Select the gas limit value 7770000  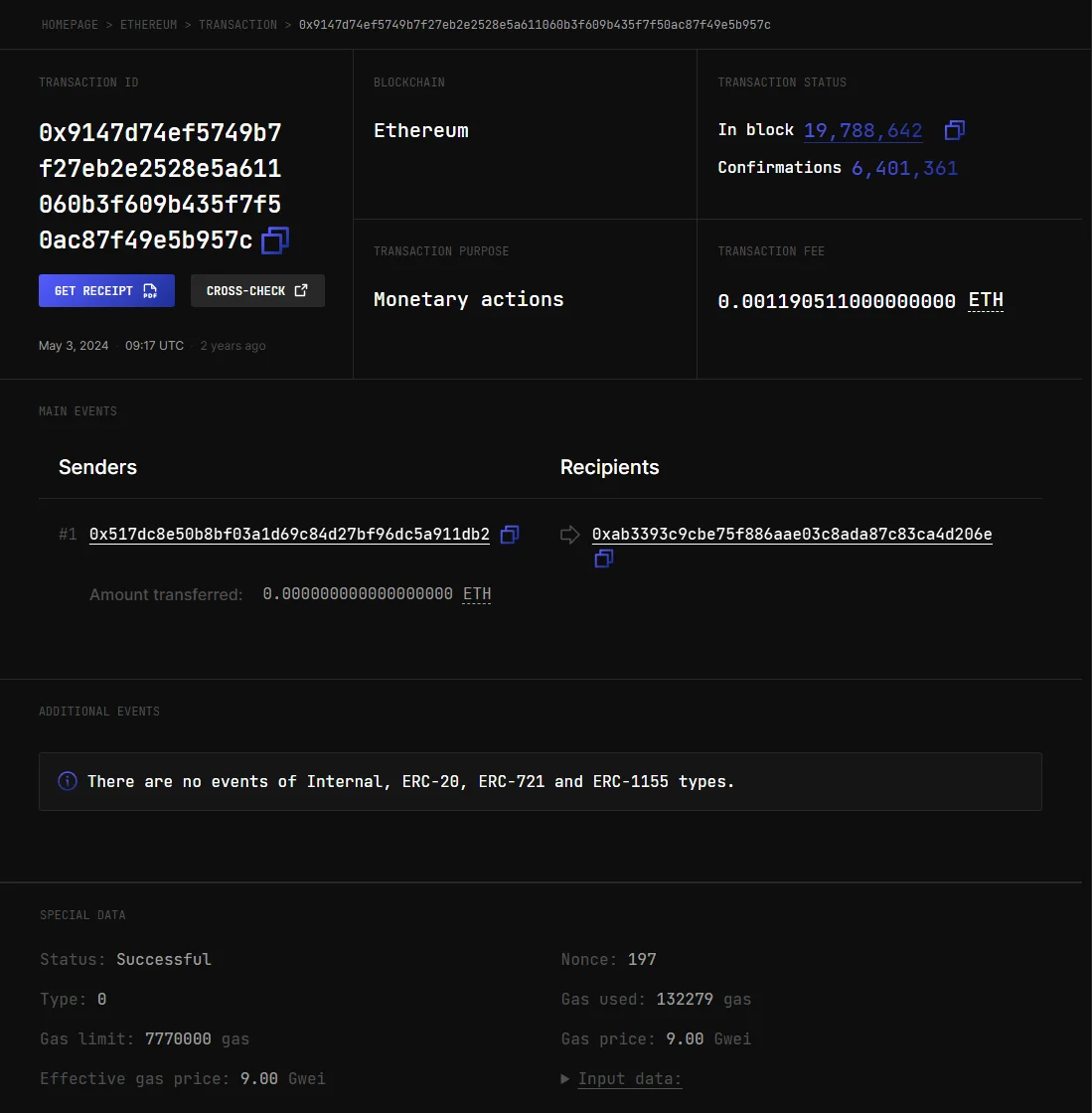coord(178,1039)
